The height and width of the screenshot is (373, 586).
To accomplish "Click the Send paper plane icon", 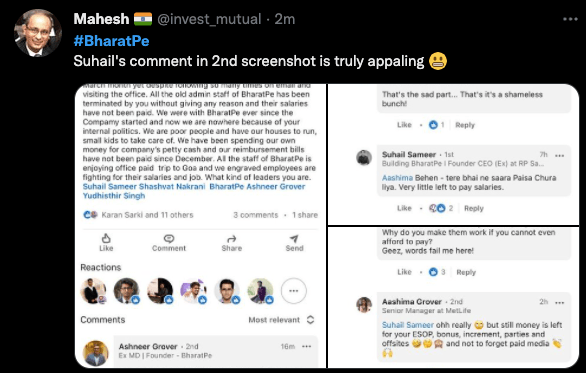I will tap(294, 238).
